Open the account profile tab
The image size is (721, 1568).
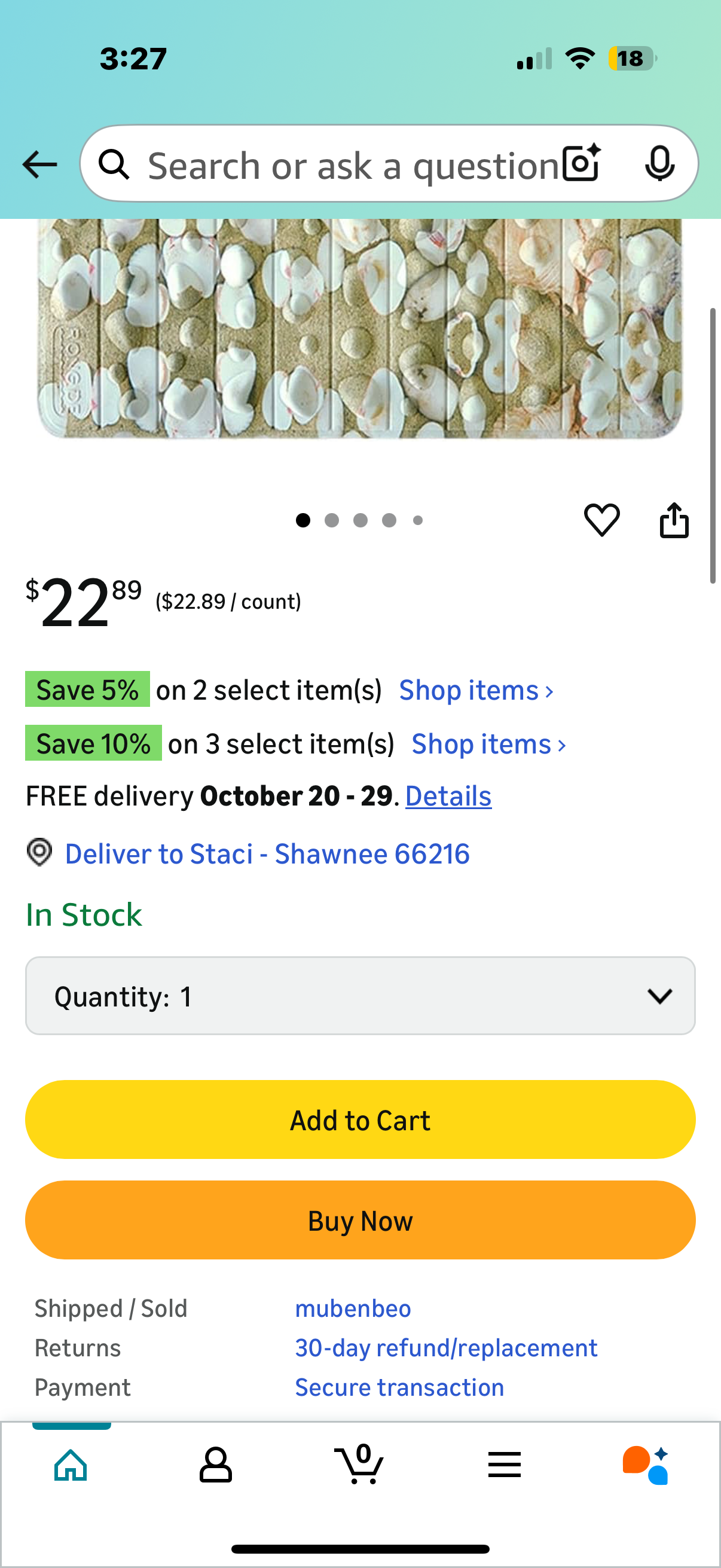pos(215,1465)
